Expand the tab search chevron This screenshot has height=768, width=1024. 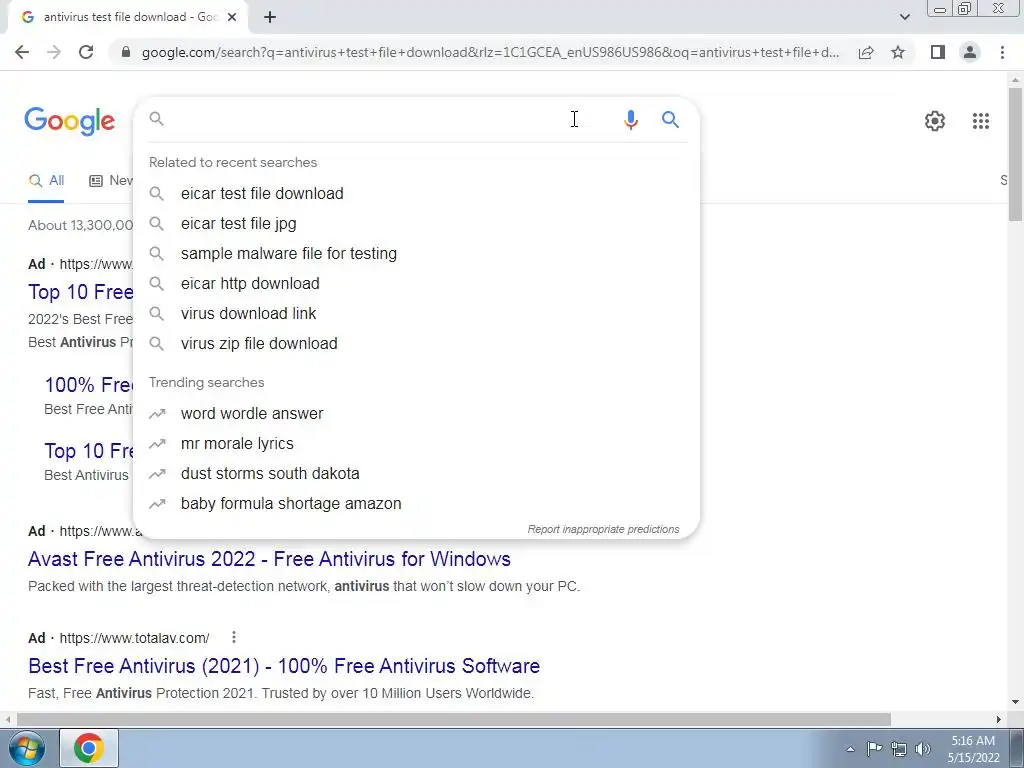904,17
